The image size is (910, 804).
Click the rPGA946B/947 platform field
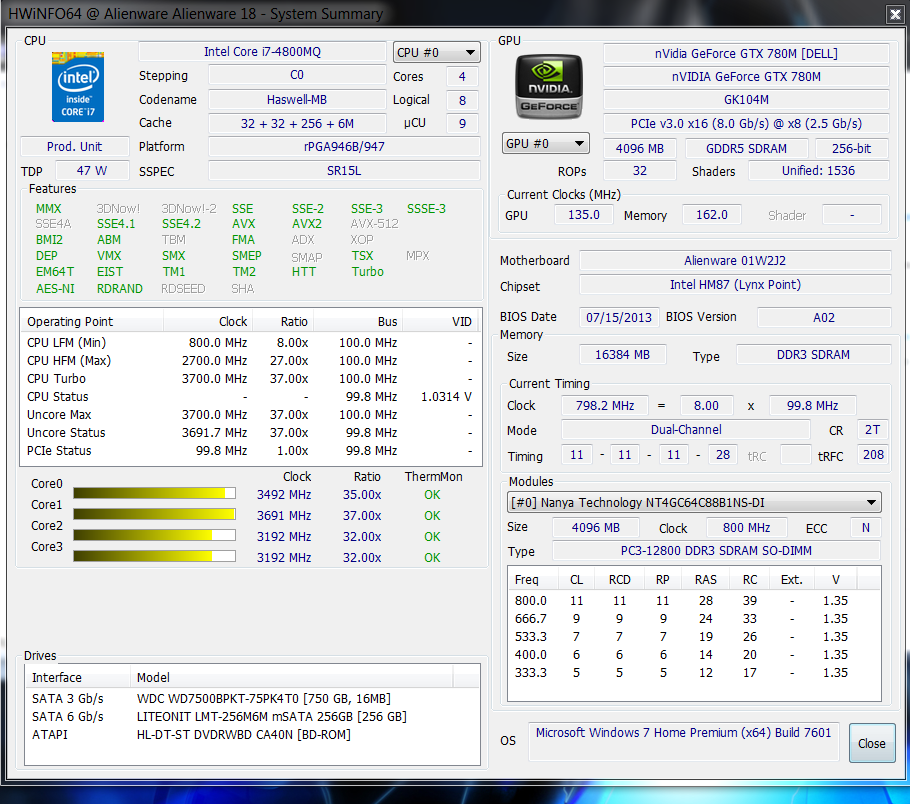coord(344,146)
